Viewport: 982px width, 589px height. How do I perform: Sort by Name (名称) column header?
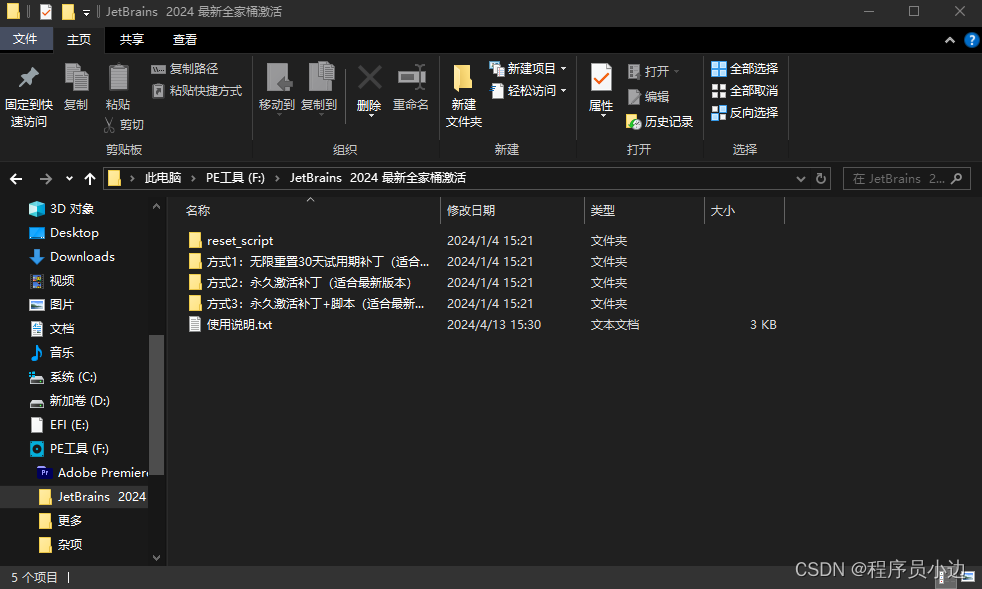pyautogui.click(x=305, y=211)
